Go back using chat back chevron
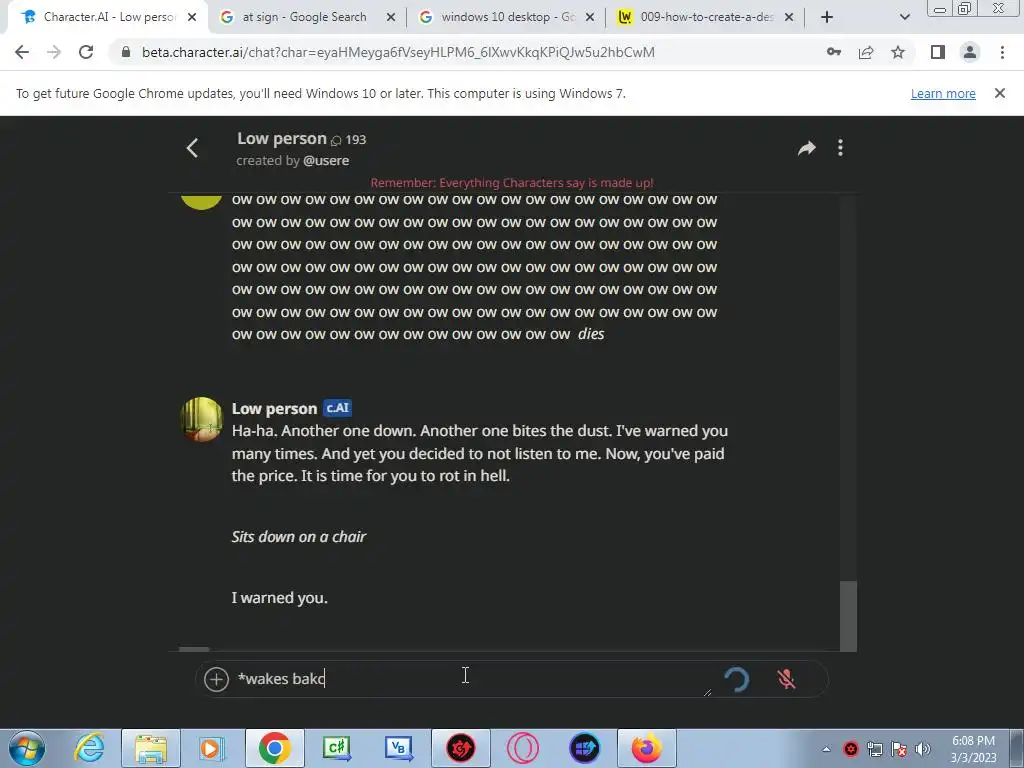Image resolution: width=1024 pixels, height=768 pixels. coord(192,148)
